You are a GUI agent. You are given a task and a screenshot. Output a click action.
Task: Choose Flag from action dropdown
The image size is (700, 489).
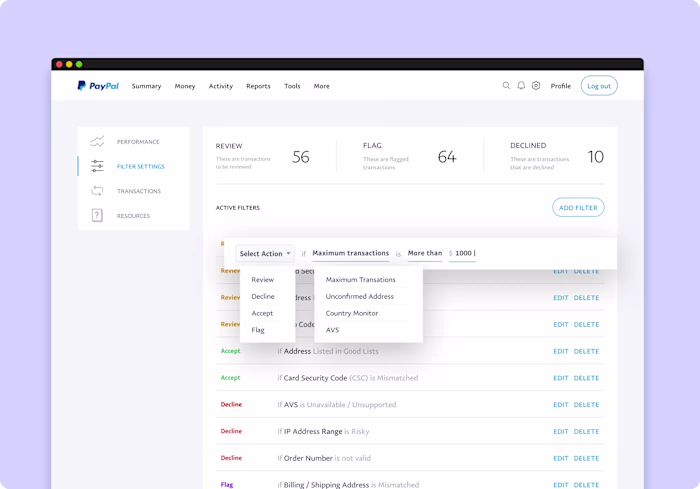[x=258, y=330]
